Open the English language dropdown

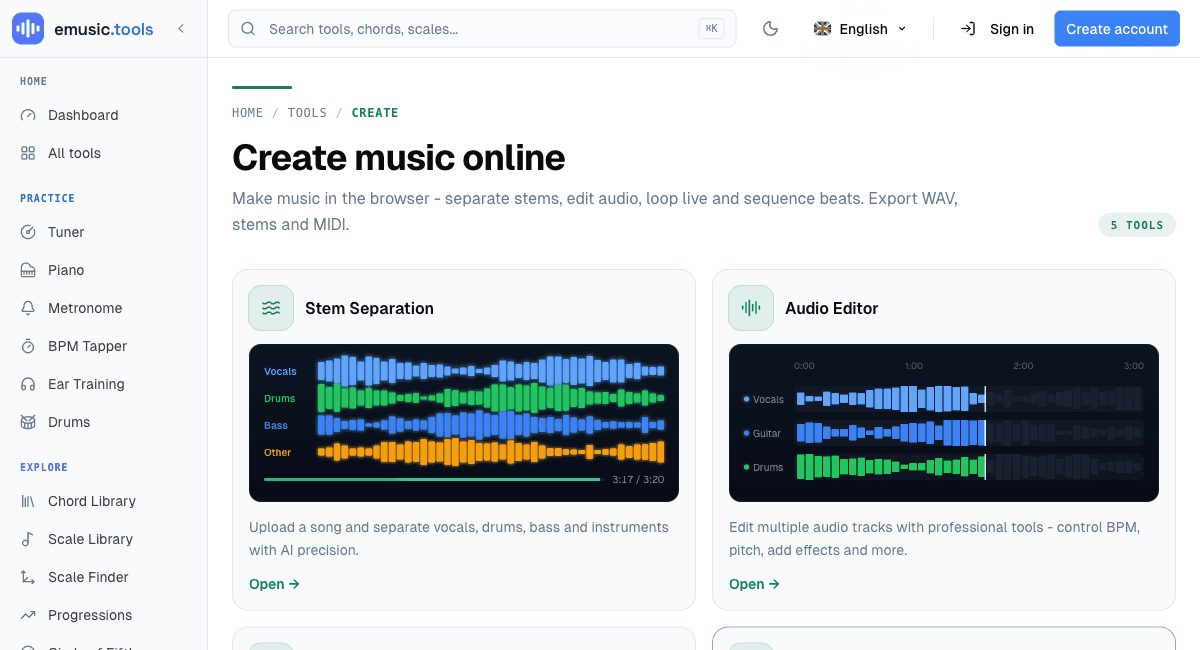[860, 29]
